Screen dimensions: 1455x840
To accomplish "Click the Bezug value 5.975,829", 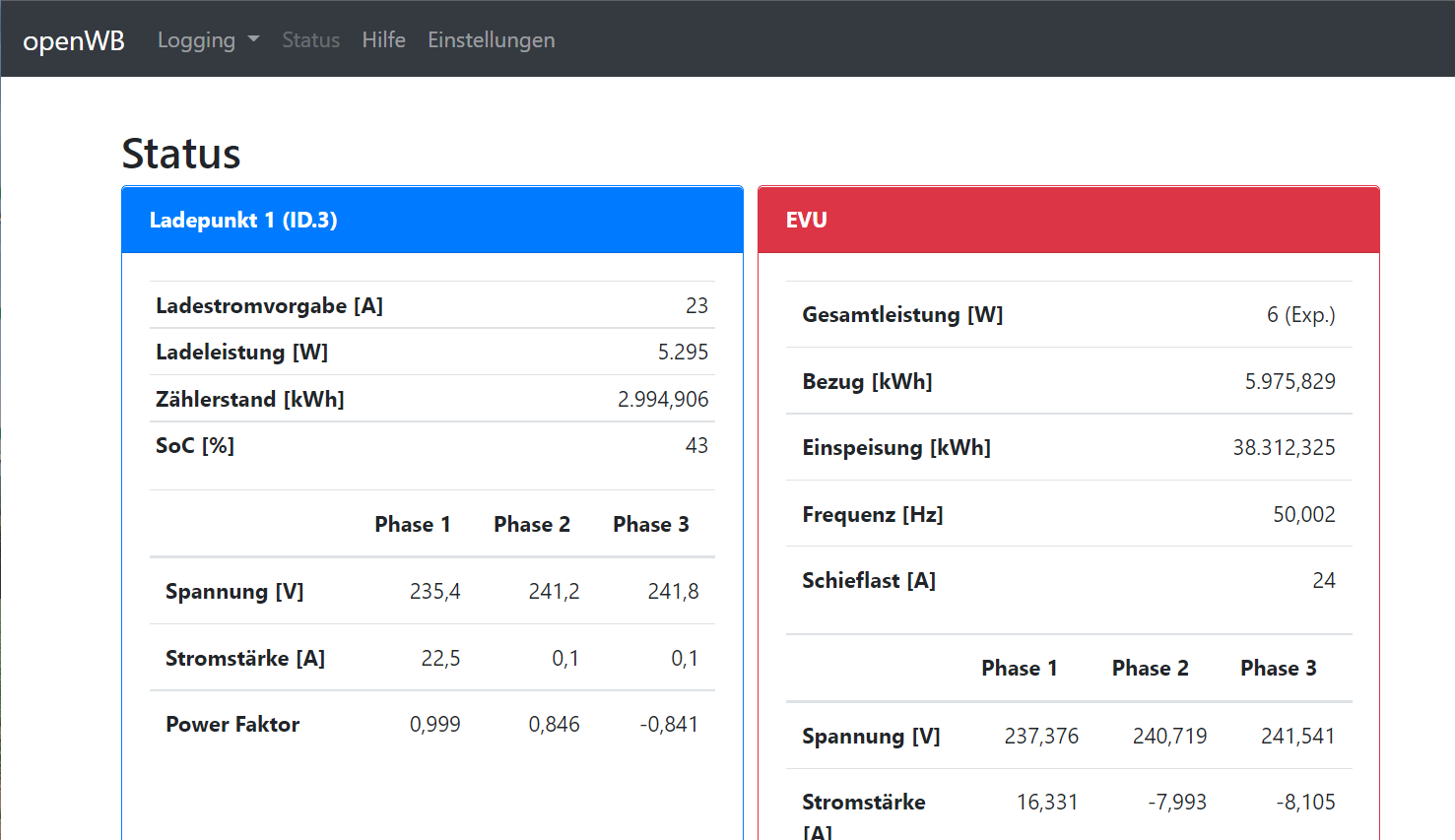I will (1290, 381).
